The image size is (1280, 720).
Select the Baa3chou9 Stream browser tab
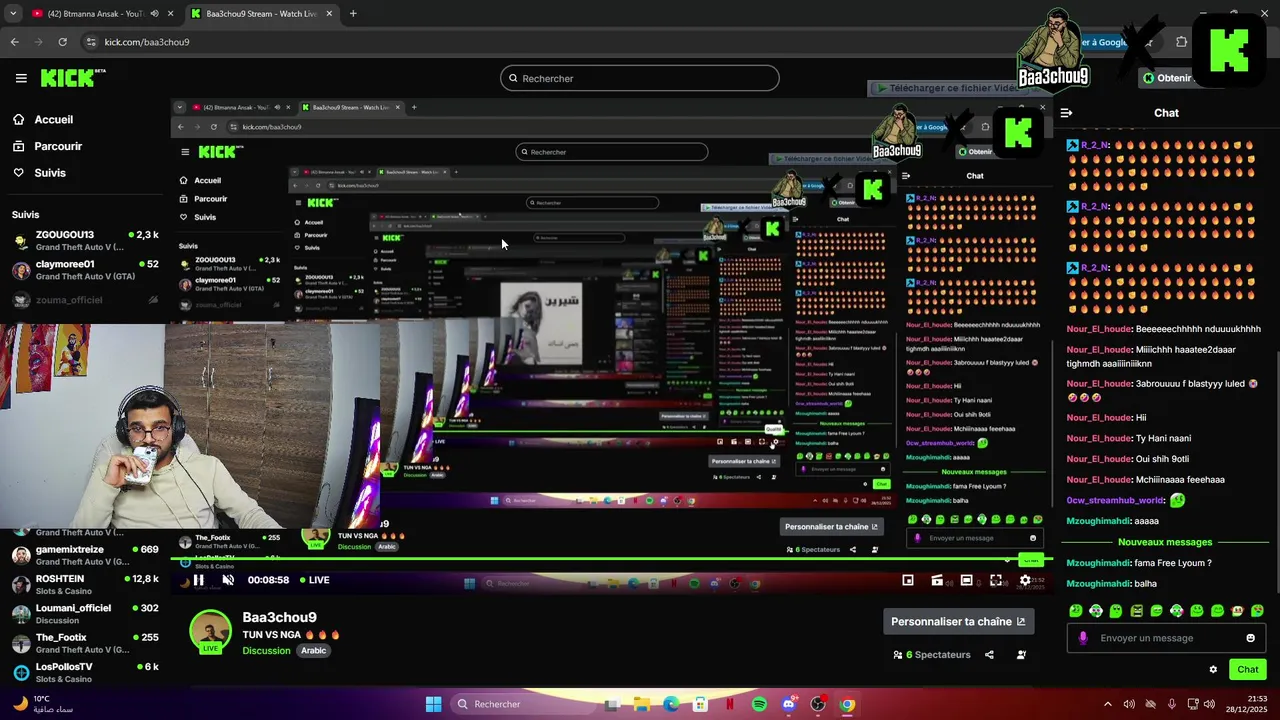[x=260, y=14]
